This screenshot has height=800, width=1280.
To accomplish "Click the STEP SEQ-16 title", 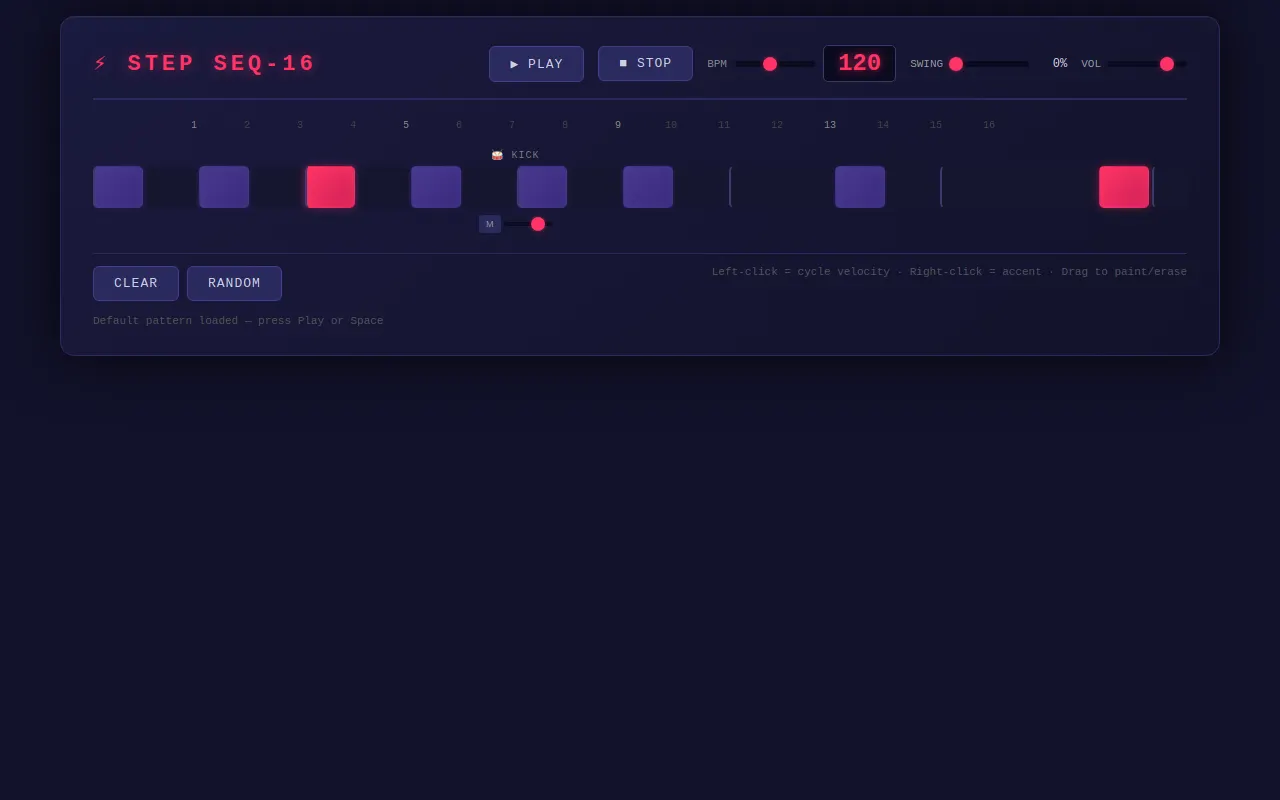I will (221, 63).
